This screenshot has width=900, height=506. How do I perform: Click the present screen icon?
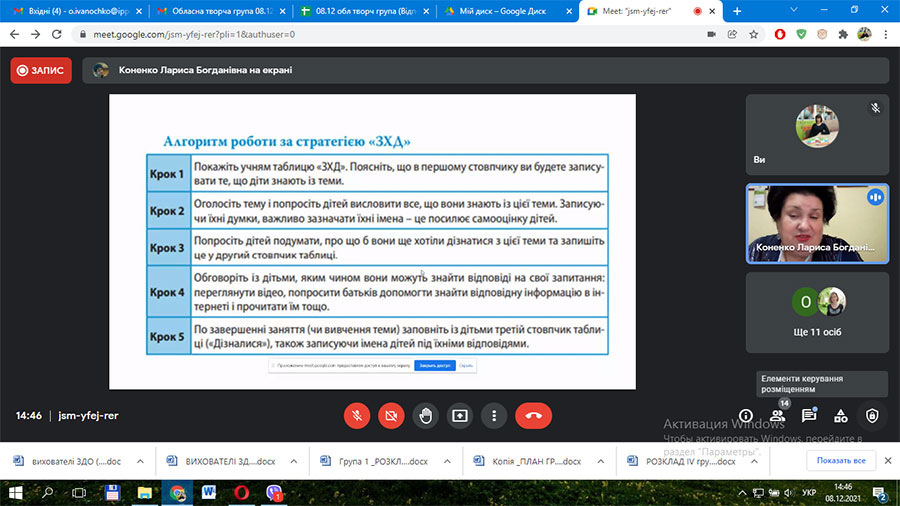(x=460, y=415)
